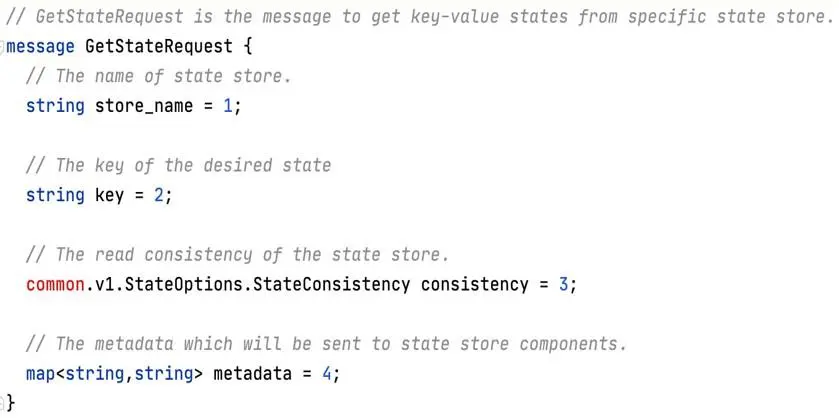The image size is (839, 418).
Task: Click the comment 'The key of the desired state'
Action: [x=179, y=165]
